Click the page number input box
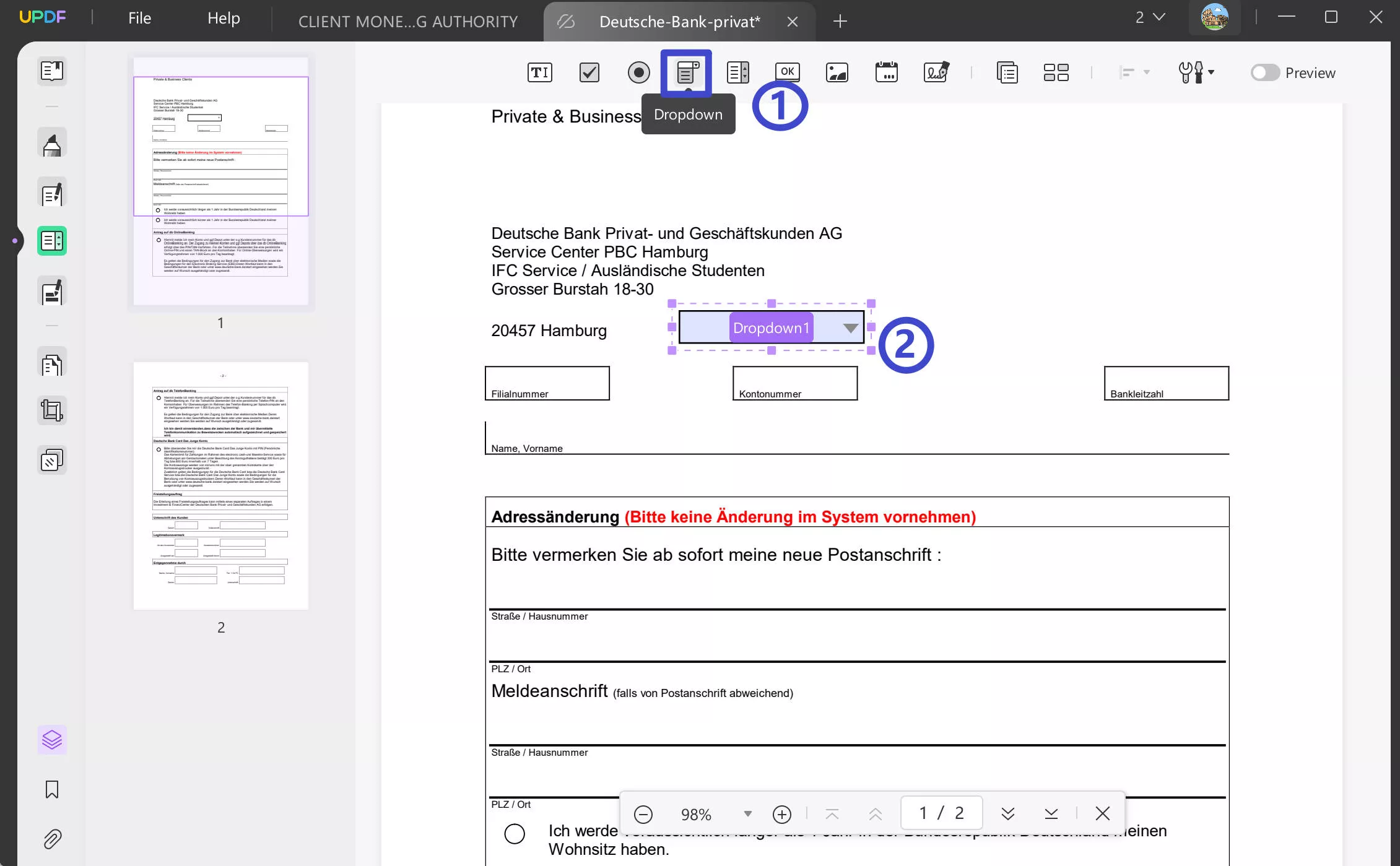Viewport: 1400px width, 866px height. (941, 813)
